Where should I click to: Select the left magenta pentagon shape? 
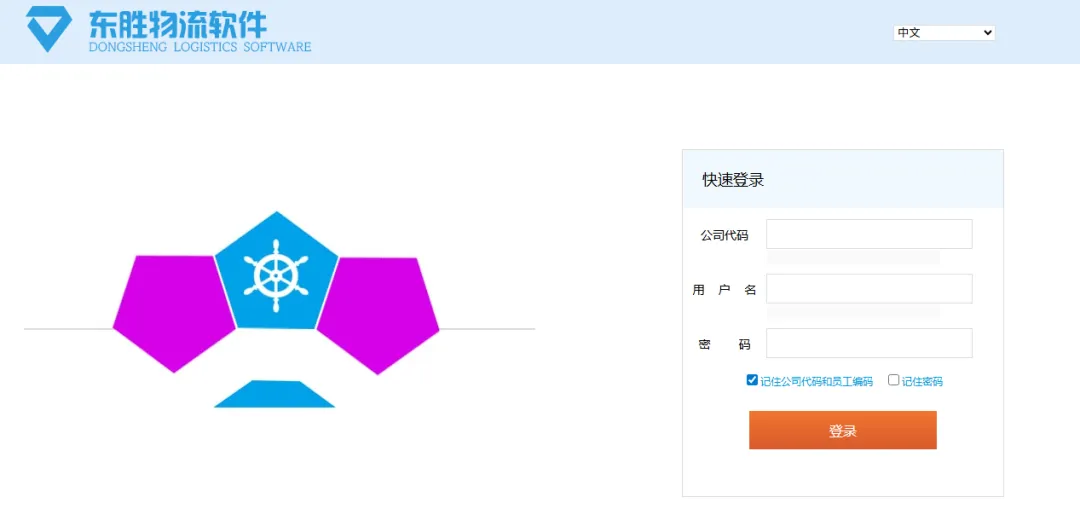tap(172, 309)
